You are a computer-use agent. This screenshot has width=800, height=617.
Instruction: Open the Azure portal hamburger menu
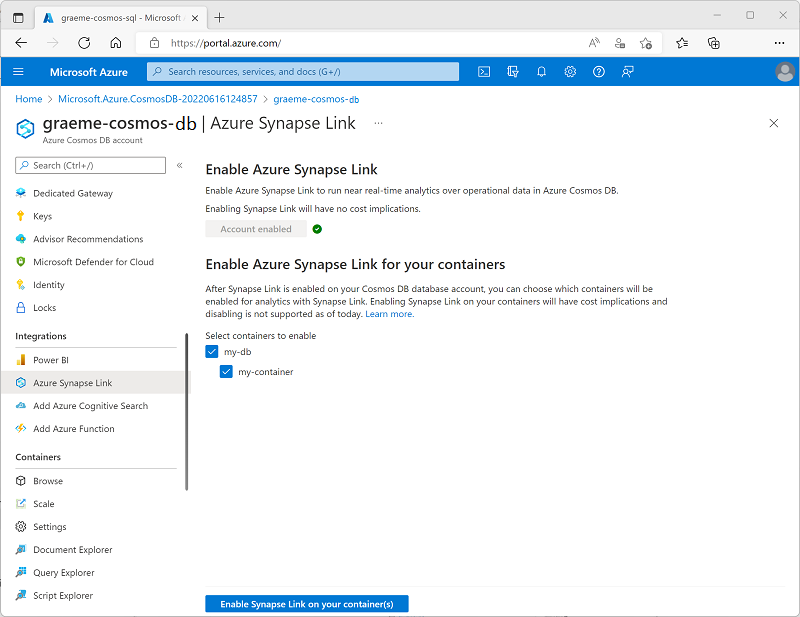18,71
